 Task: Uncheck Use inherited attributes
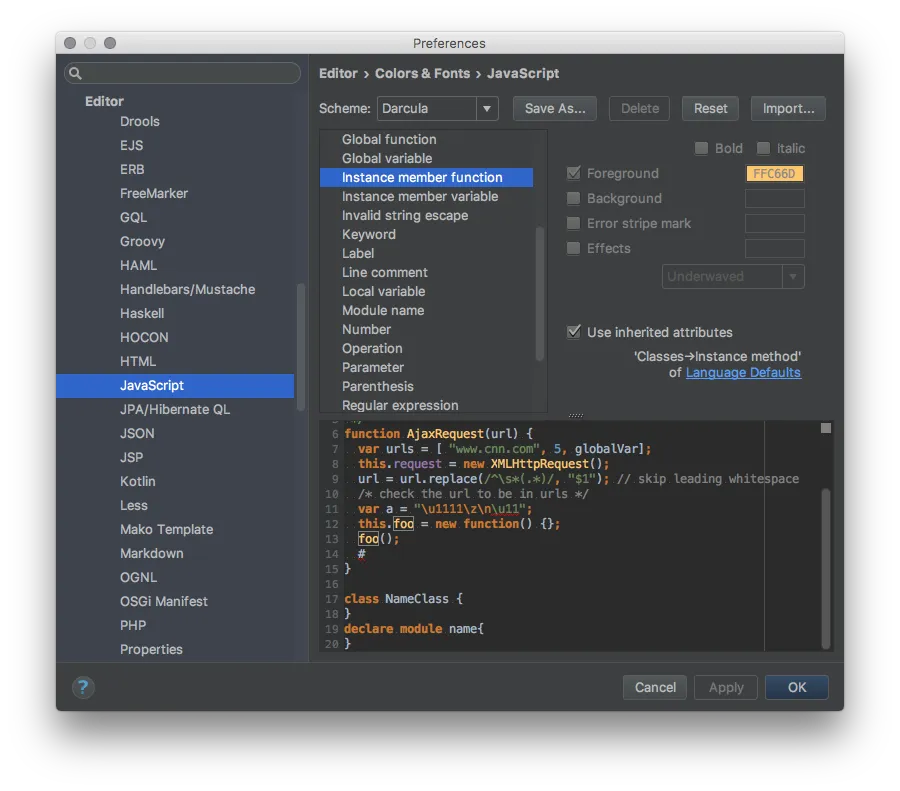(573, 332)
